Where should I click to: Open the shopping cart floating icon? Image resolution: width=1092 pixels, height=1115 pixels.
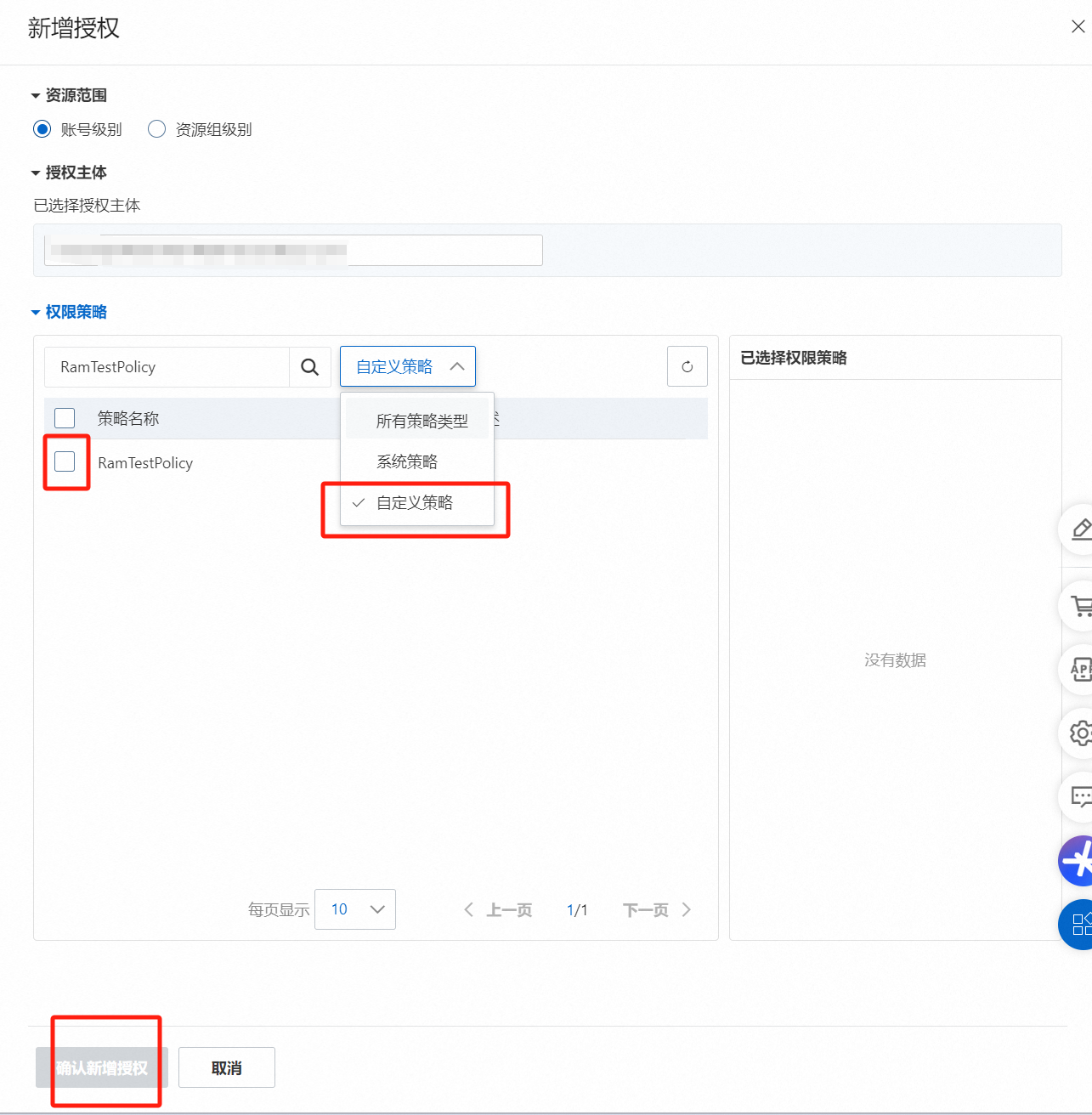click(x=1079, y=606)
